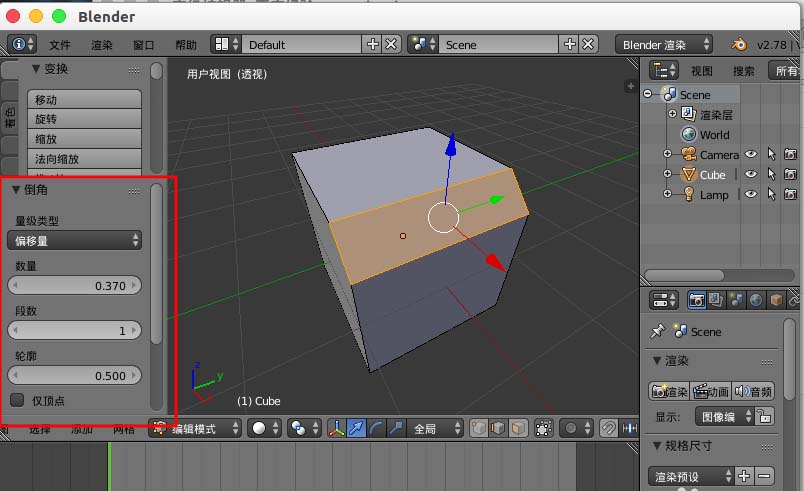The width and height of the screenshot is (804, 491).
Task: Toggle Camera visibility eye in outliner
Action: 751,154
